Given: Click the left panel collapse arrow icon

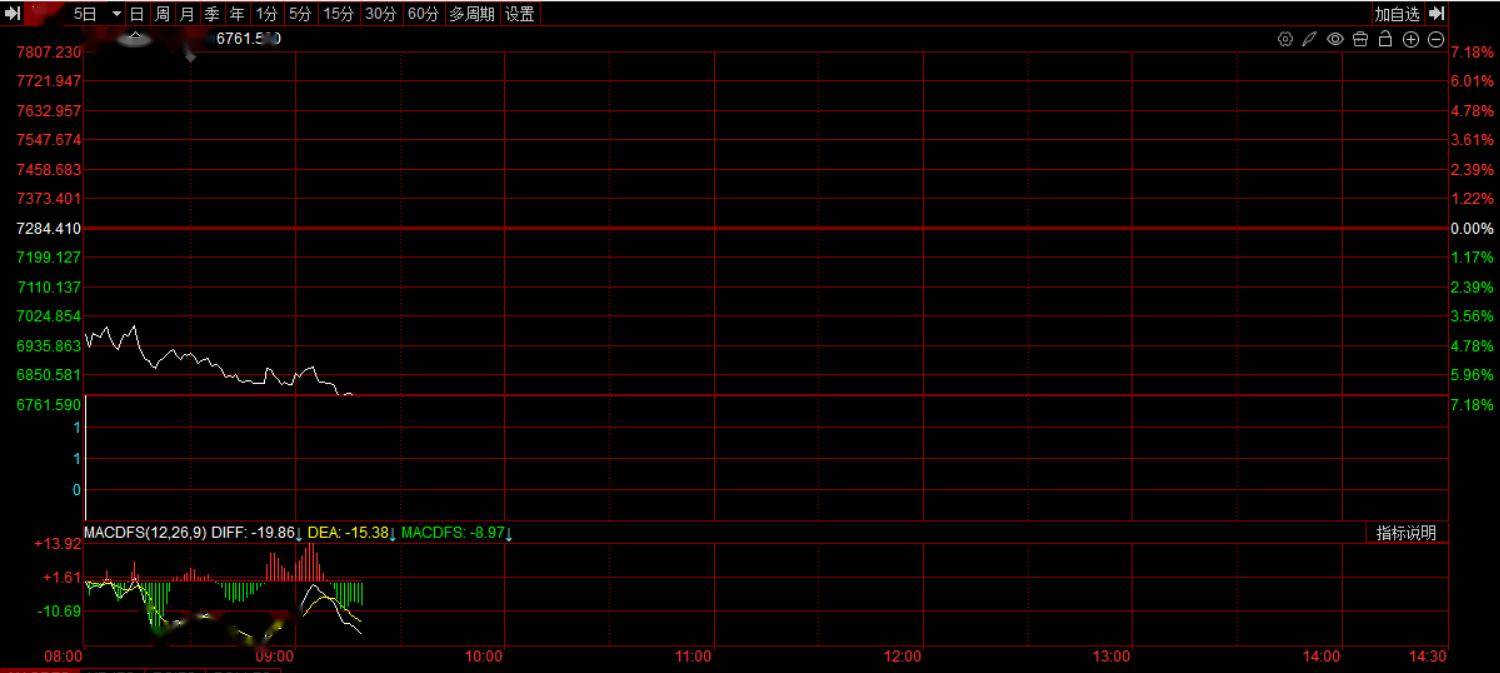Looking at the screenshot, I should (x=13, y=14).
